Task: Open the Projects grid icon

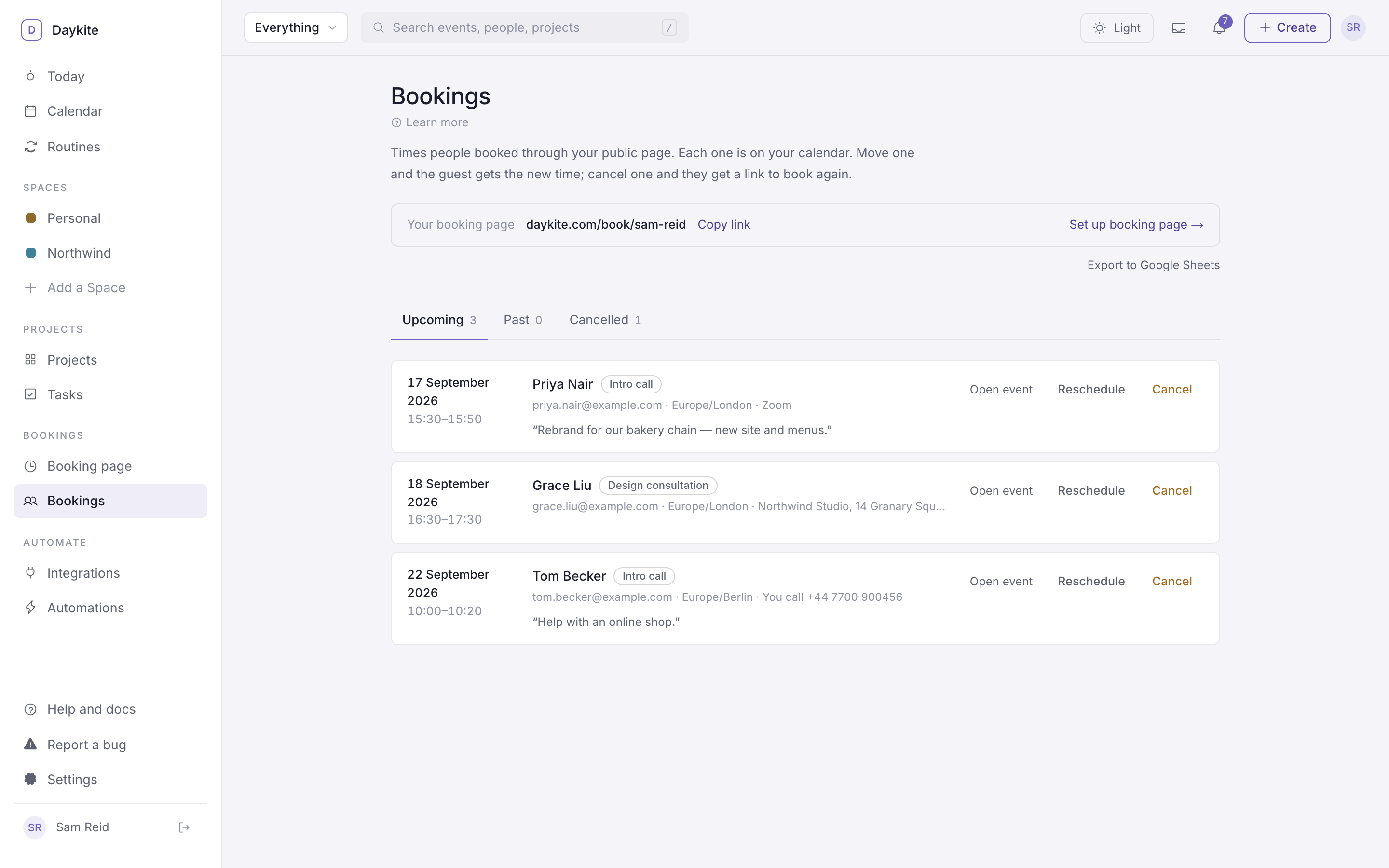Action: [30, 359]
